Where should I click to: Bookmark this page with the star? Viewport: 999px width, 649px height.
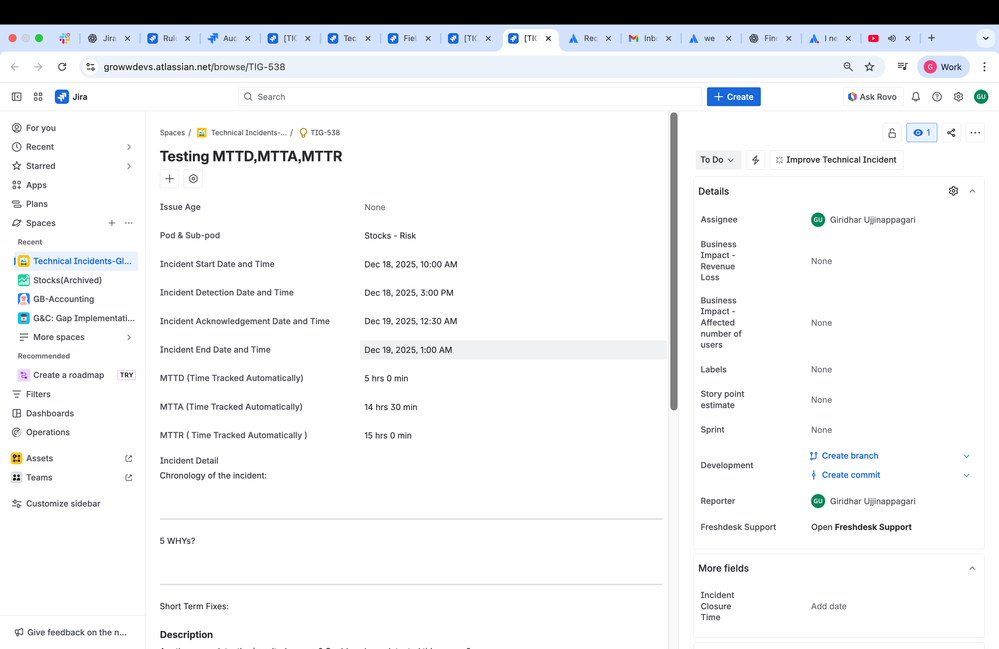pos(869,67)
